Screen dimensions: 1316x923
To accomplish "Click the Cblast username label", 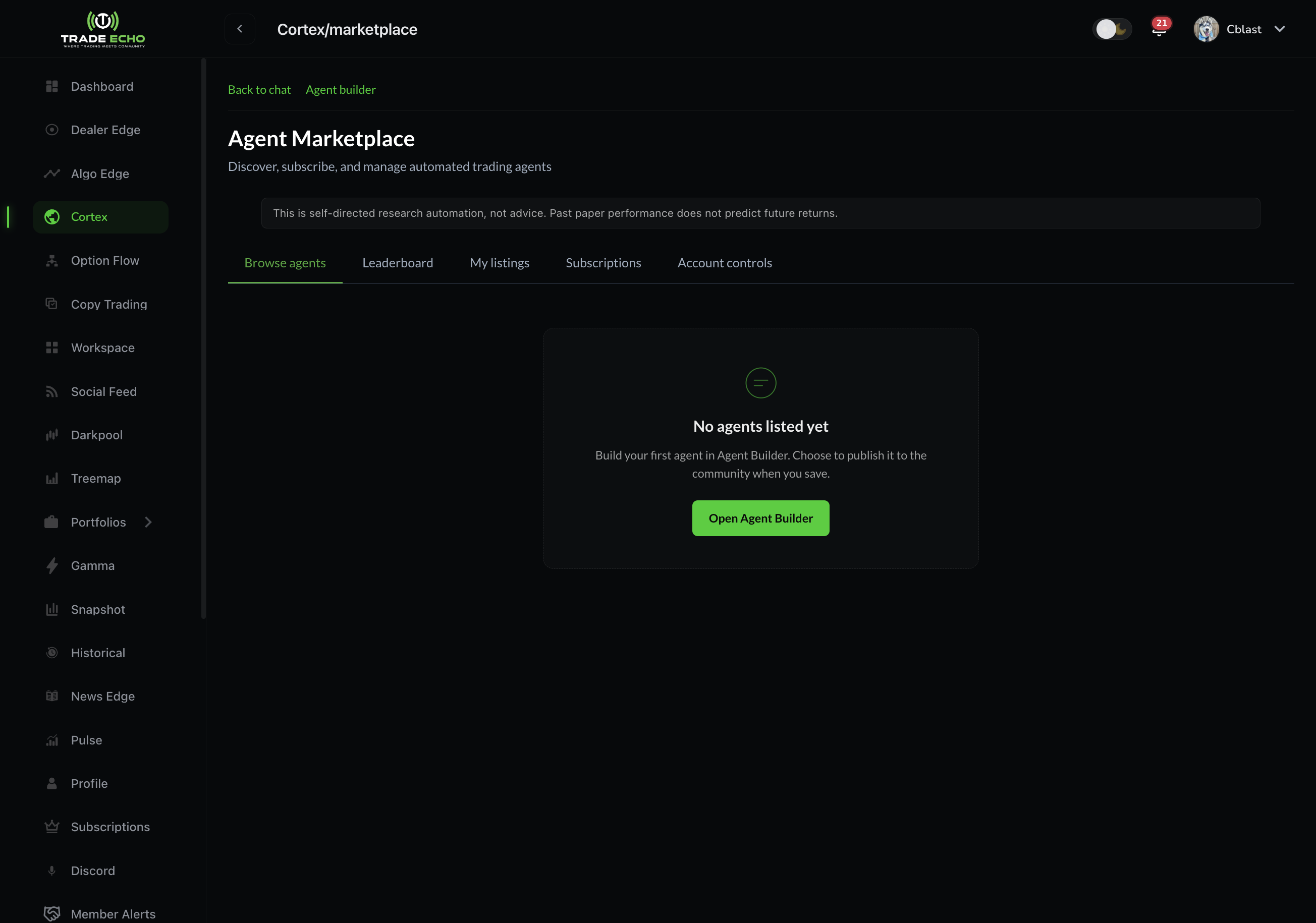I will pos(1244,29).
